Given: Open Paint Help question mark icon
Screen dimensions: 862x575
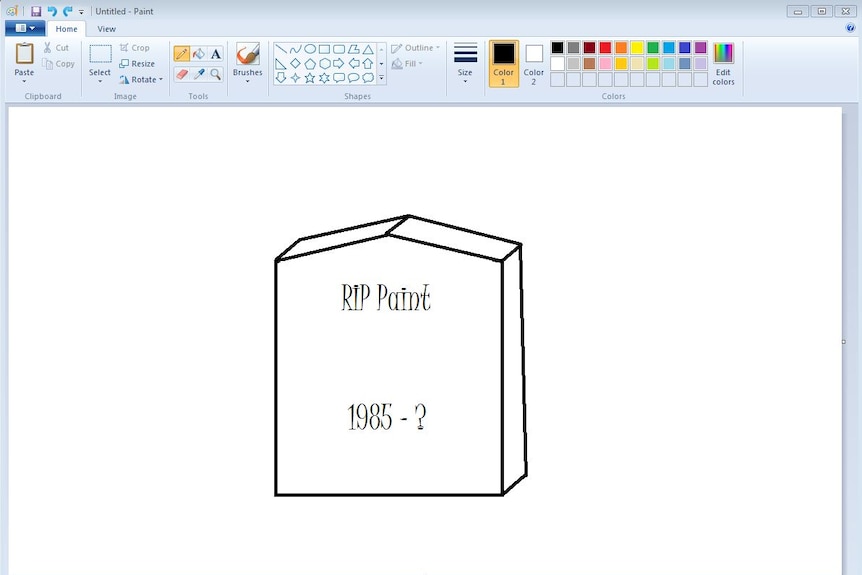Looking at the screenshot, I should [851, 28].
